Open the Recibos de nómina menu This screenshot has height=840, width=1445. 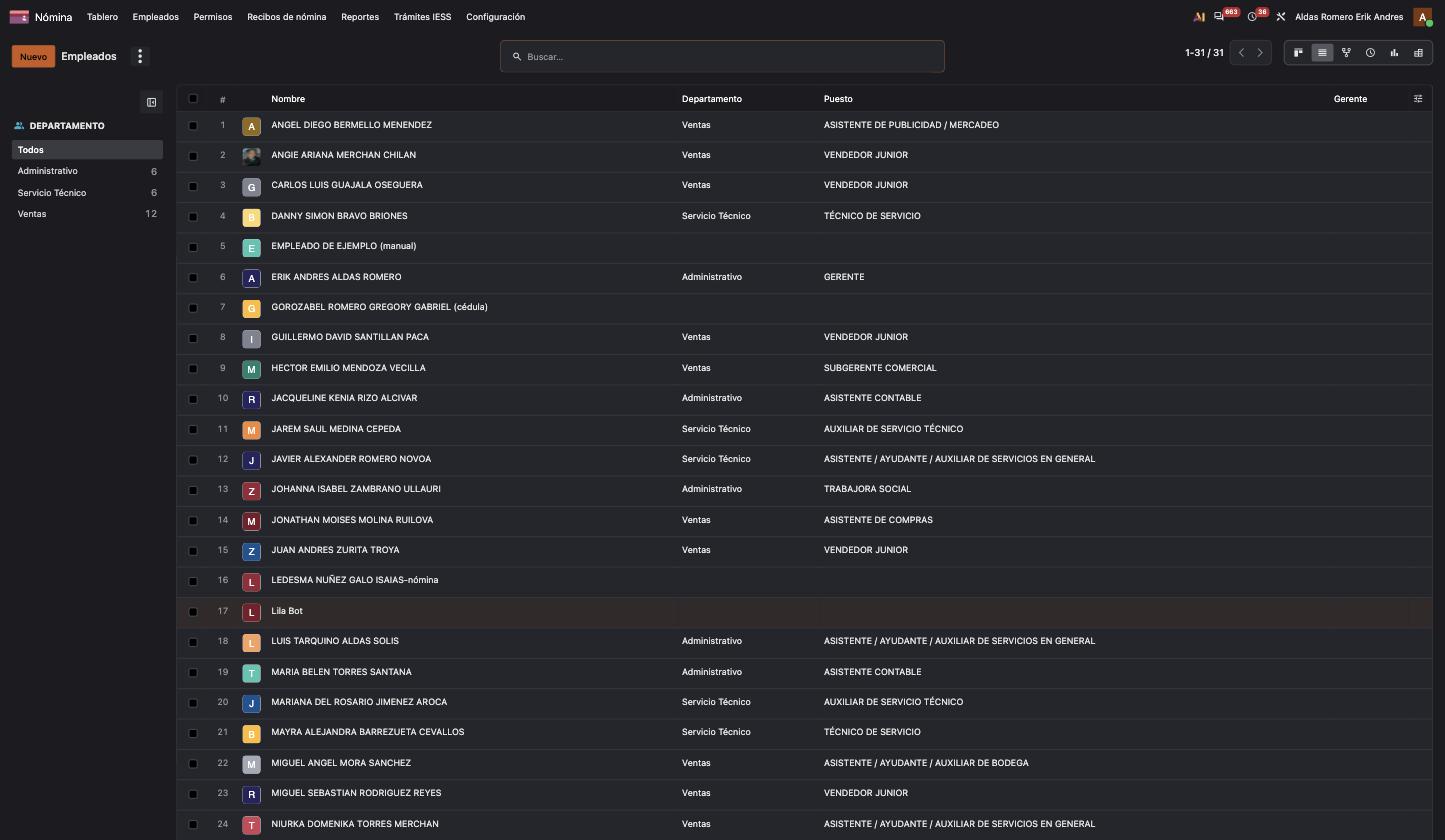coord(287,17)
